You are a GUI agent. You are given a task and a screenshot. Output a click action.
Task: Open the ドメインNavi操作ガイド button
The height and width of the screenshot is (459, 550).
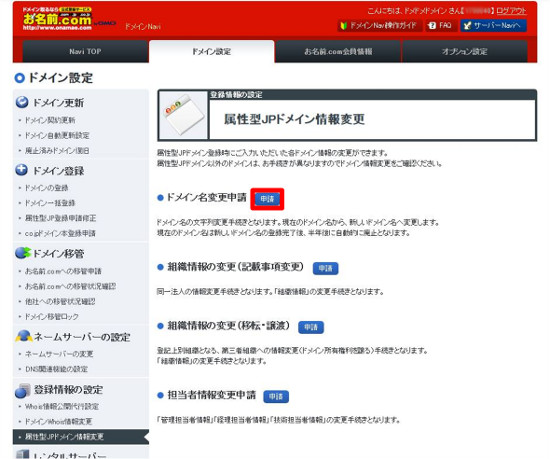coord(380,25)
